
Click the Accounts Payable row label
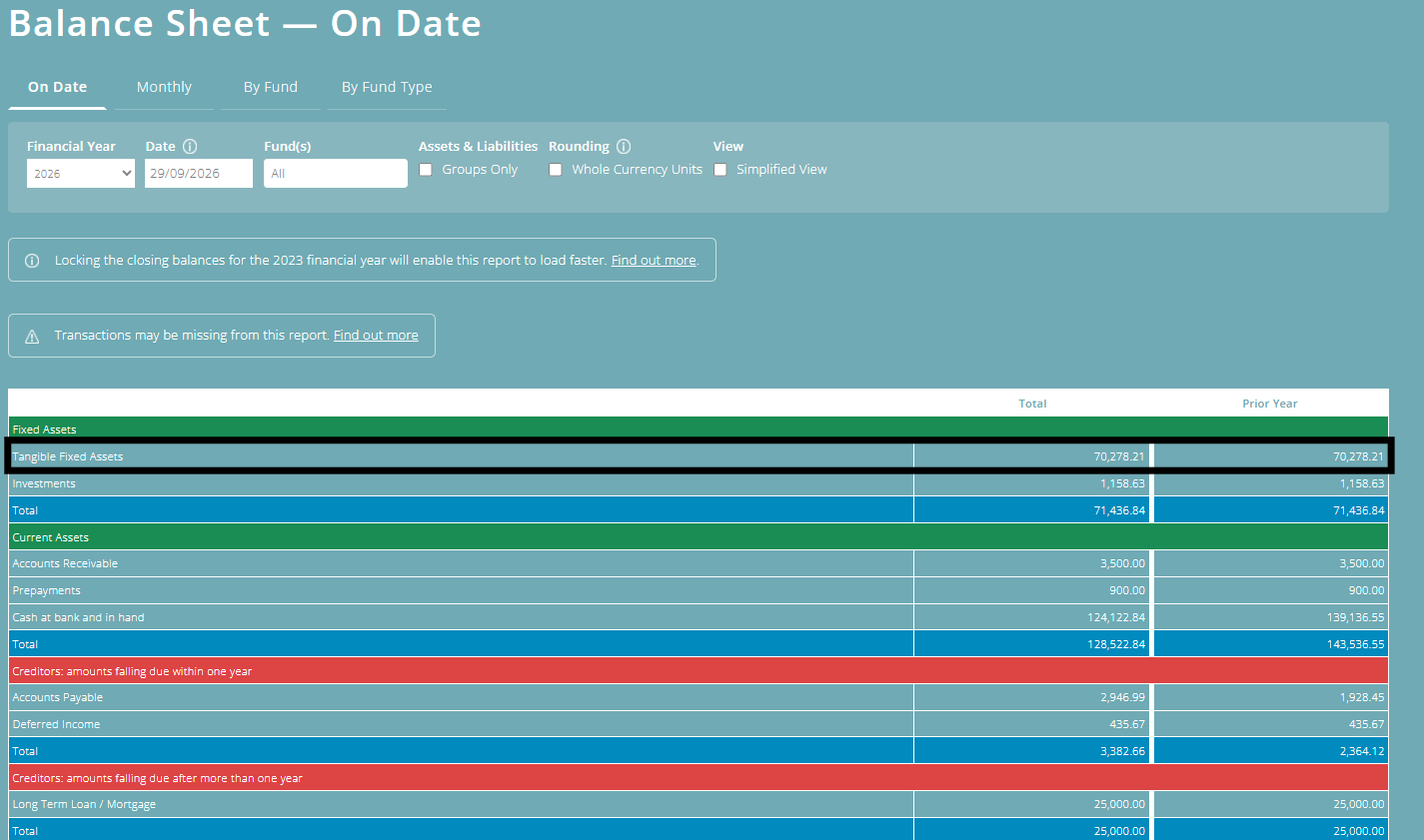pos(58,697)
